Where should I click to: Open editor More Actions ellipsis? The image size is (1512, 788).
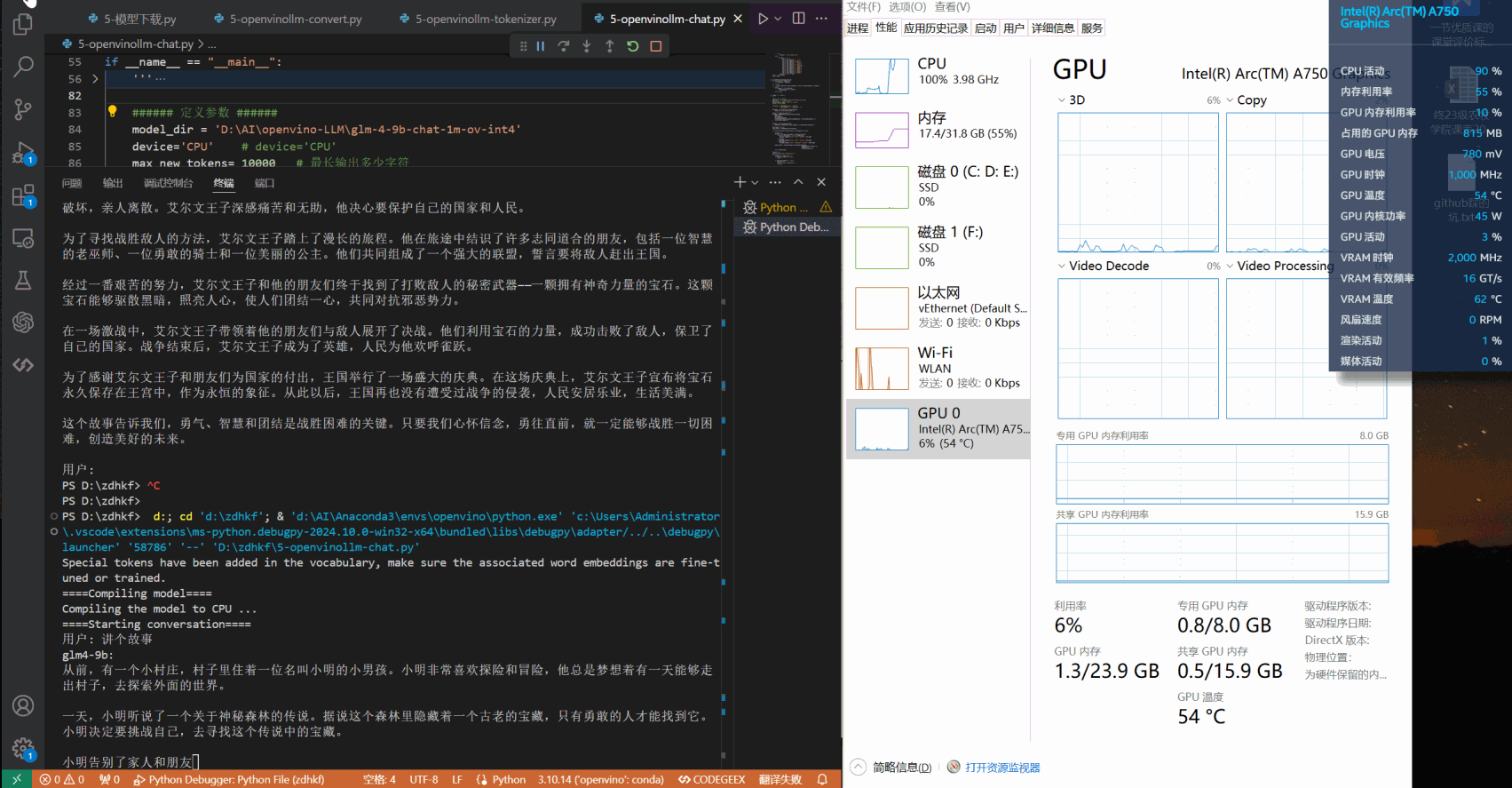(x=822, y=19)
